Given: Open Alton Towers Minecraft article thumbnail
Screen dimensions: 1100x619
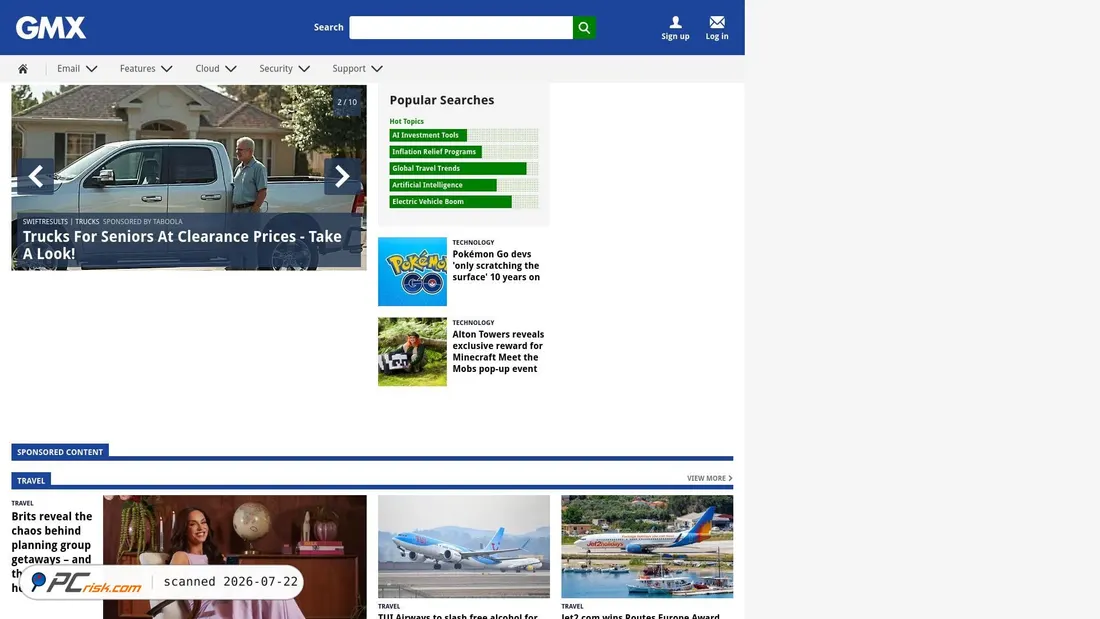Looking at the screenshot, I should click(412, 352).
